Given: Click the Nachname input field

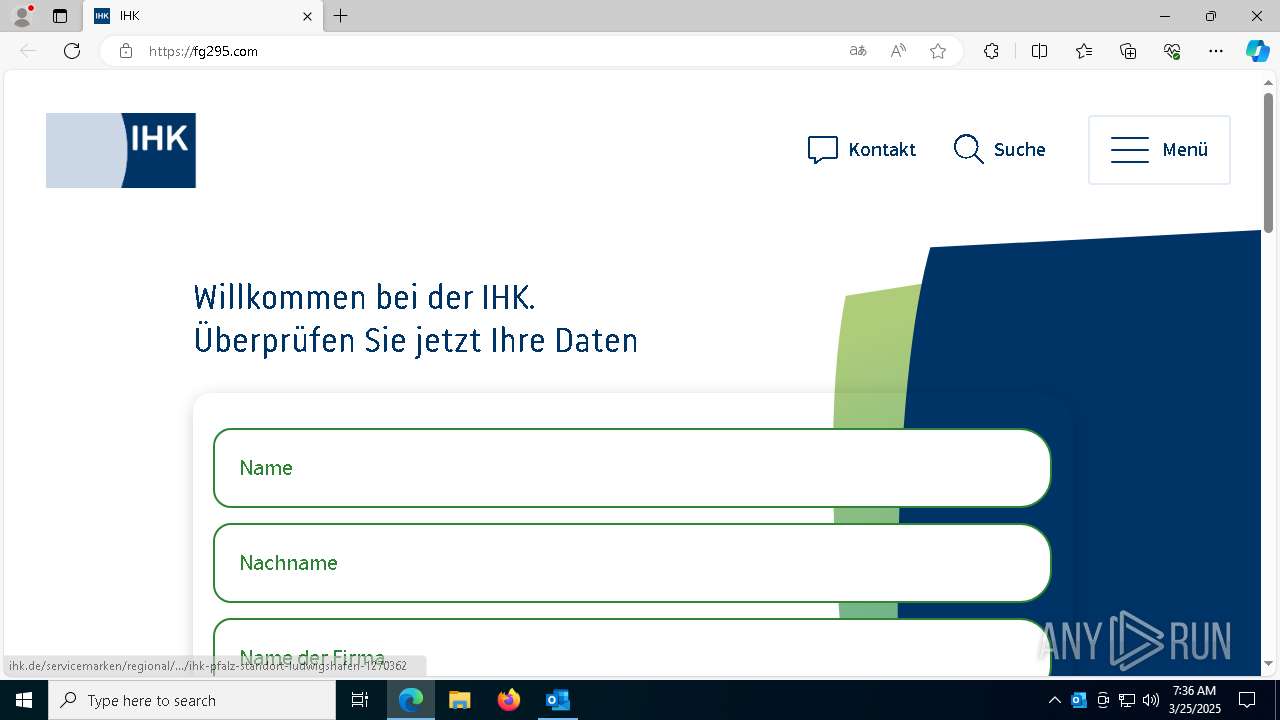Looking at the screenshot, I should [632, 563].
